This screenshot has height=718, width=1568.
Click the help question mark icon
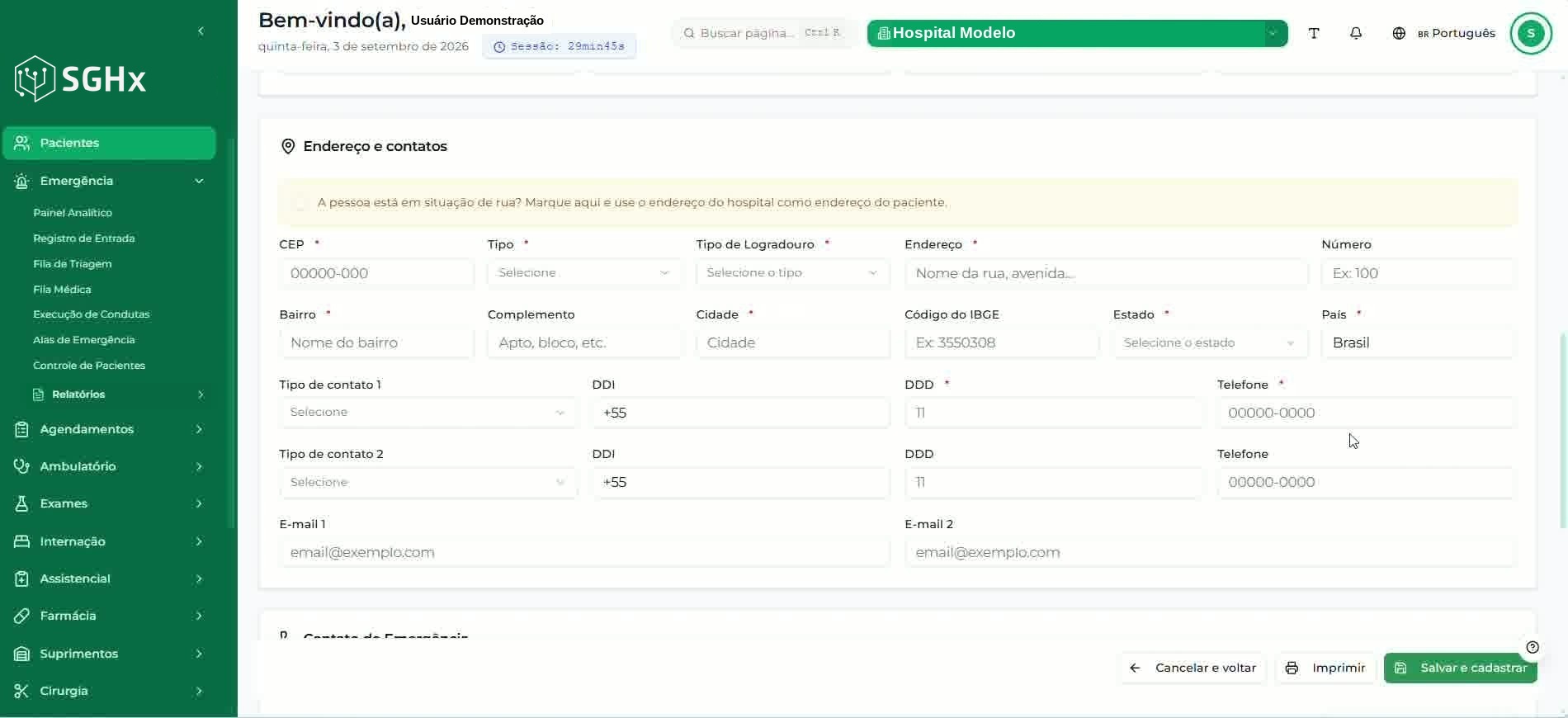(x=1533, y=647)
